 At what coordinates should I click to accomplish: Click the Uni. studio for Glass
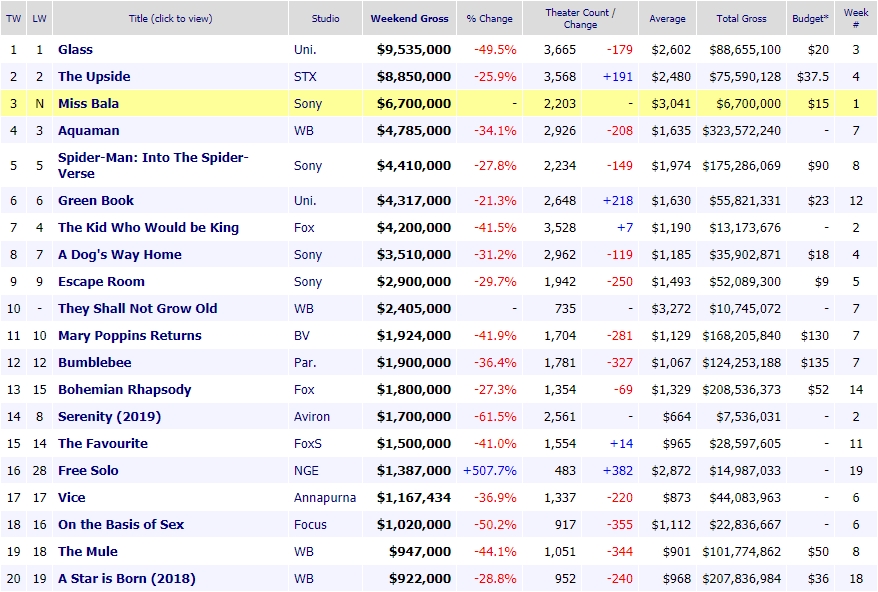tap(305, 49)
